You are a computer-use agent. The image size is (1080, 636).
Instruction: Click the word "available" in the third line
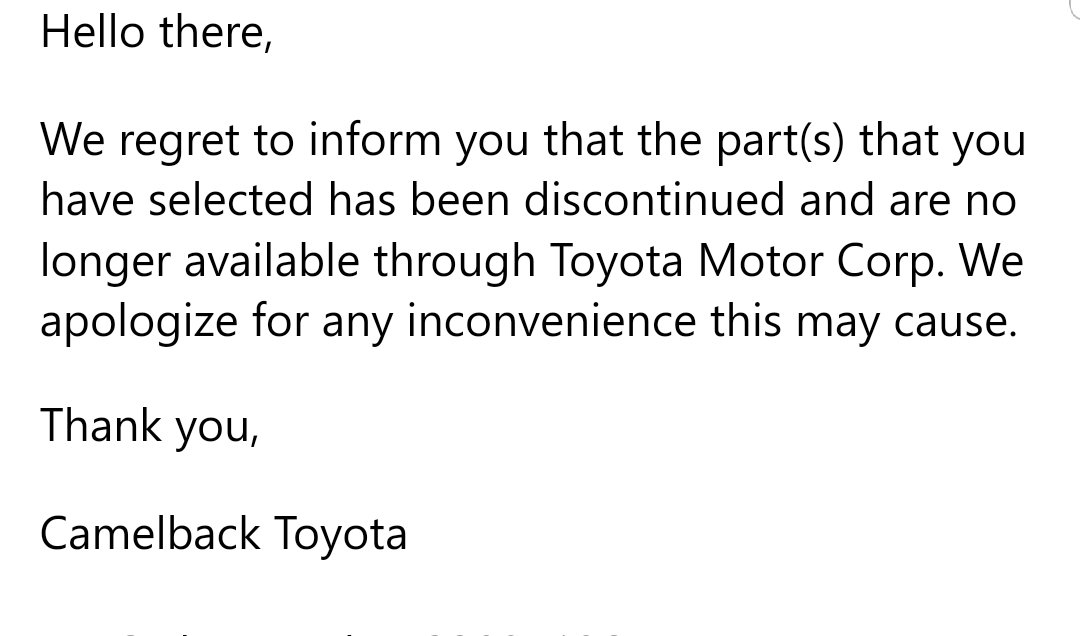coord(271,262)
